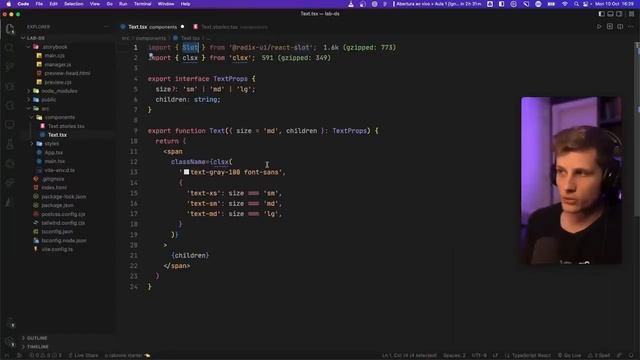Open the File menu

39,4
